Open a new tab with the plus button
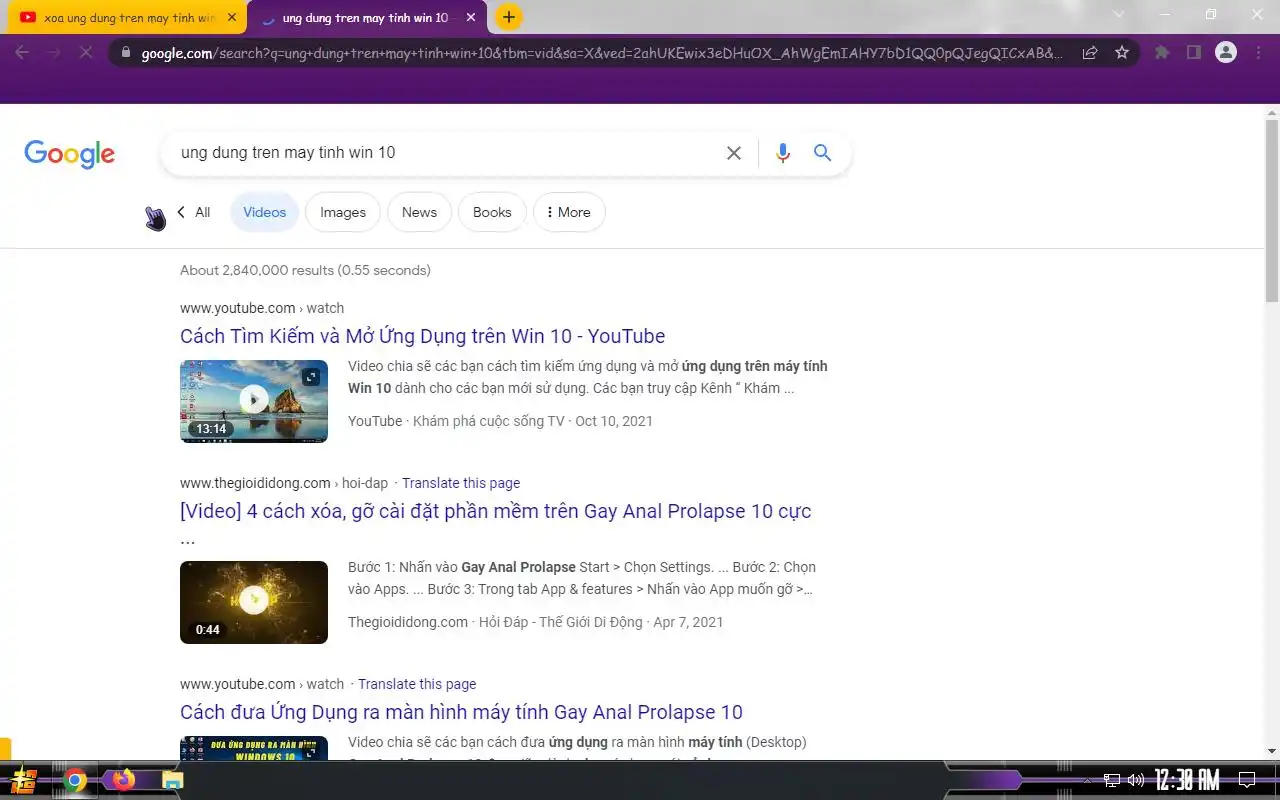This screenshot has height=800, width=1280. [x=509, y=17]
